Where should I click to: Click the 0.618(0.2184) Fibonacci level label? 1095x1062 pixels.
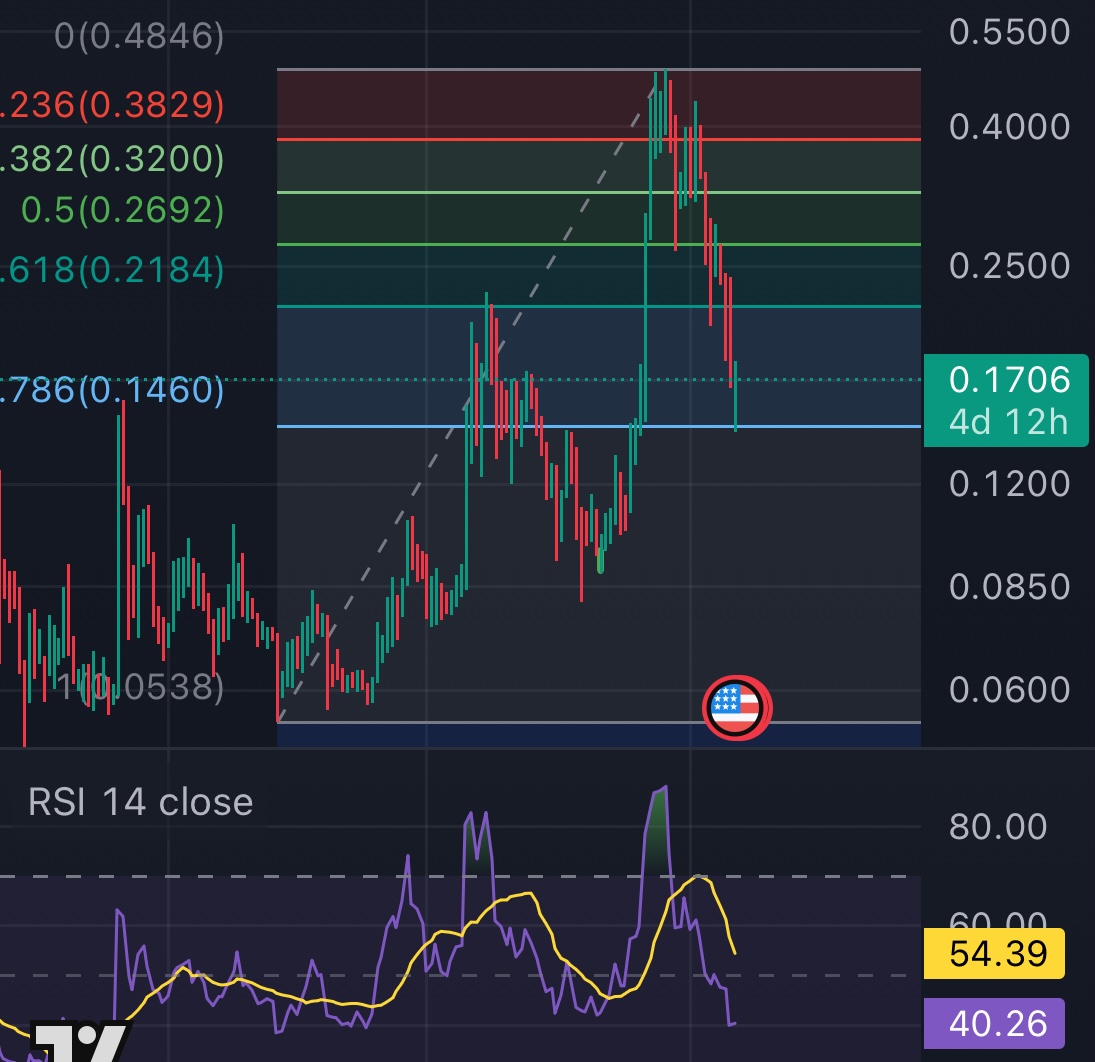[112, 270]
